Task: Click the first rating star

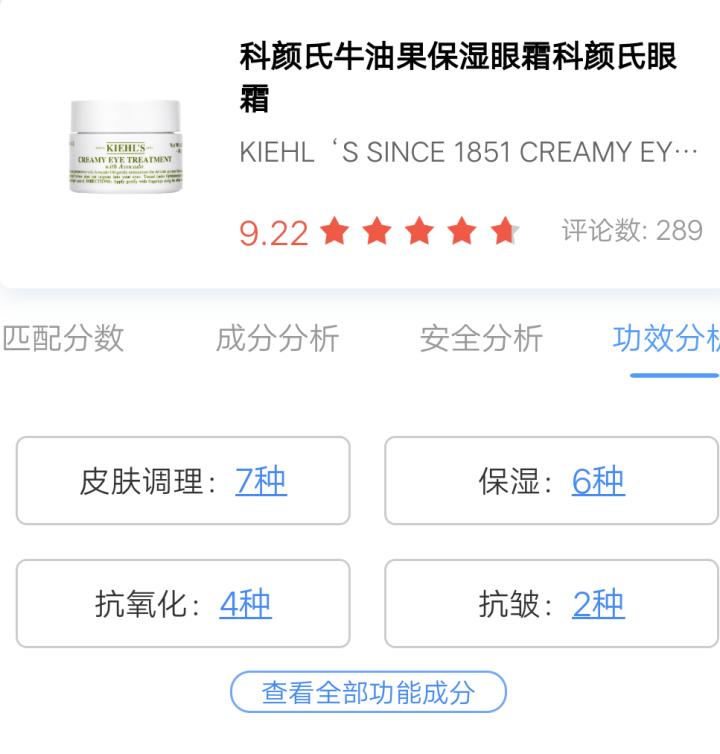Action: click(x=334, y=231)
